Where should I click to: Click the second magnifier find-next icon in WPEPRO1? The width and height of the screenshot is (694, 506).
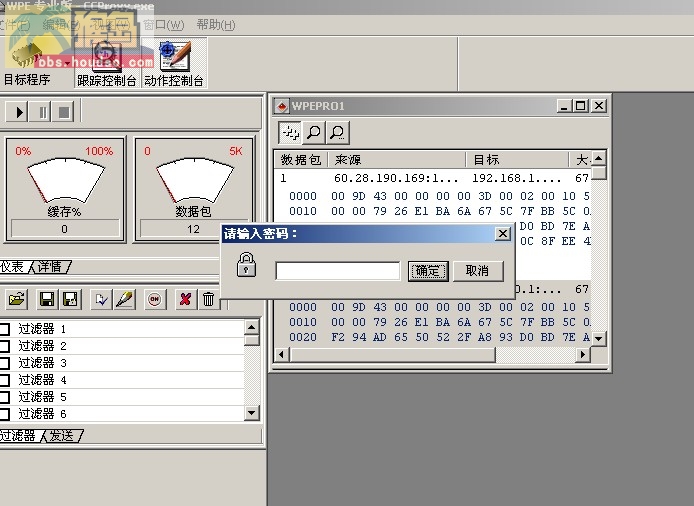(x=337, y=132)
